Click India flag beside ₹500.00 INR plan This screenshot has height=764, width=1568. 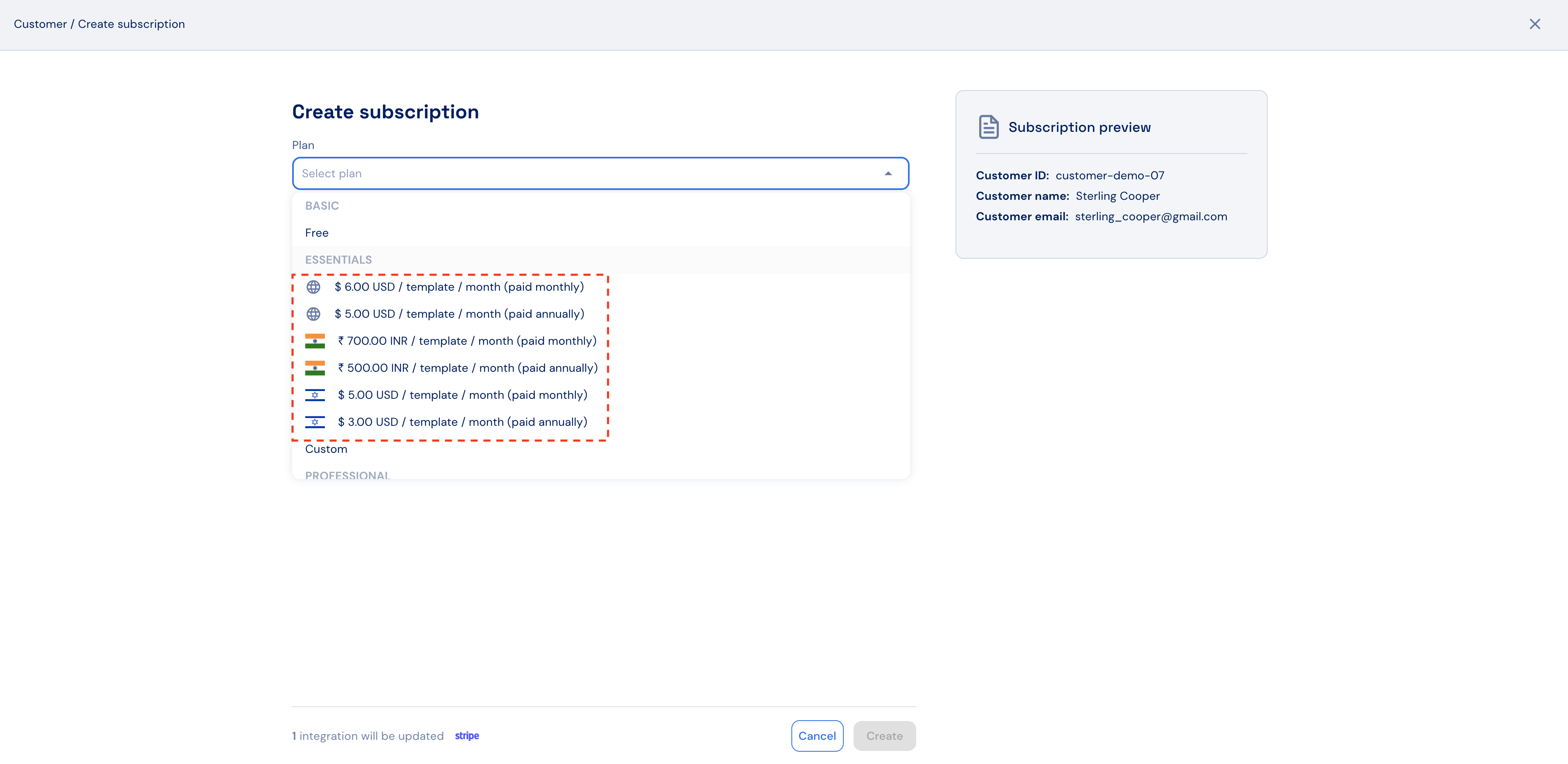(x=315, y=368)
